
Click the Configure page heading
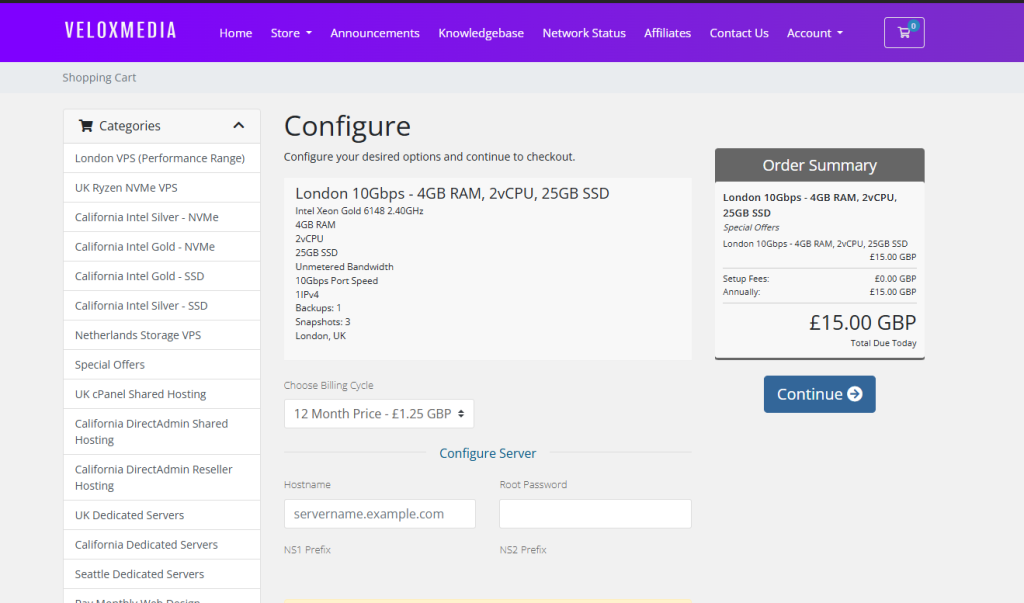347,126
